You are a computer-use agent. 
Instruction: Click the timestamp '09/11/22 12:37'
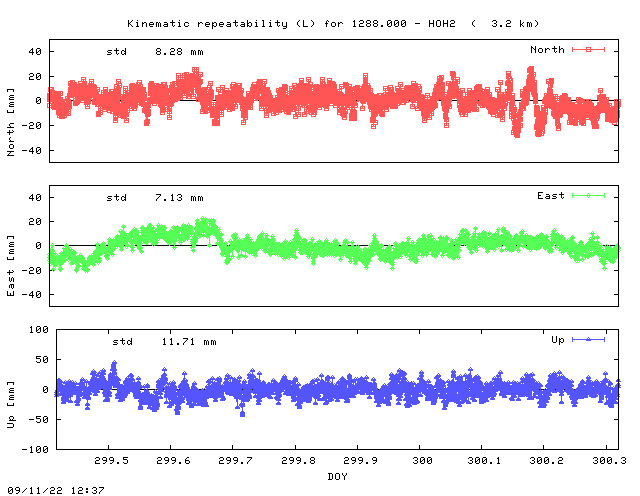(x=56, y=490)
